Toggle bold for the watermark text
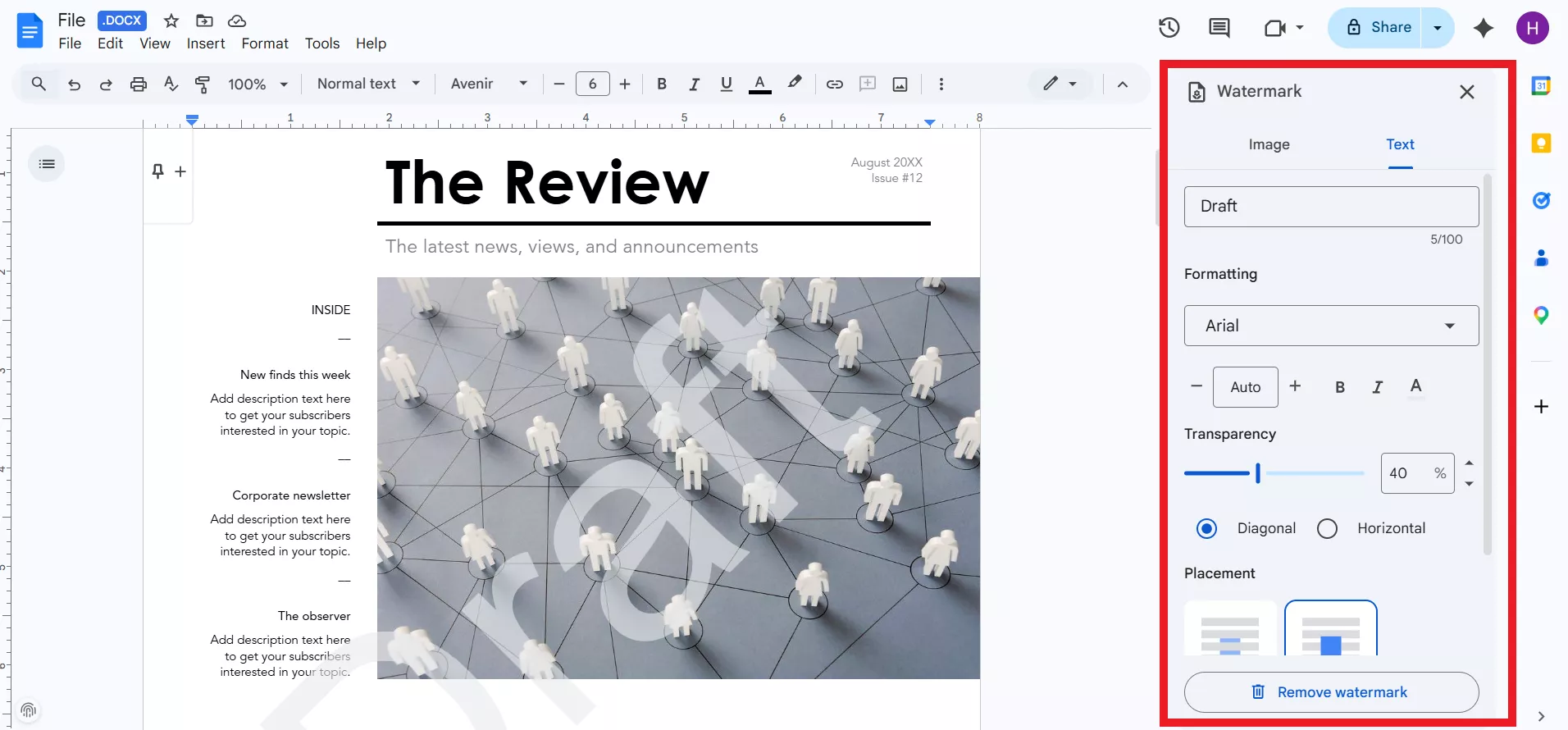1568x730 pixels. [1340, 387]
